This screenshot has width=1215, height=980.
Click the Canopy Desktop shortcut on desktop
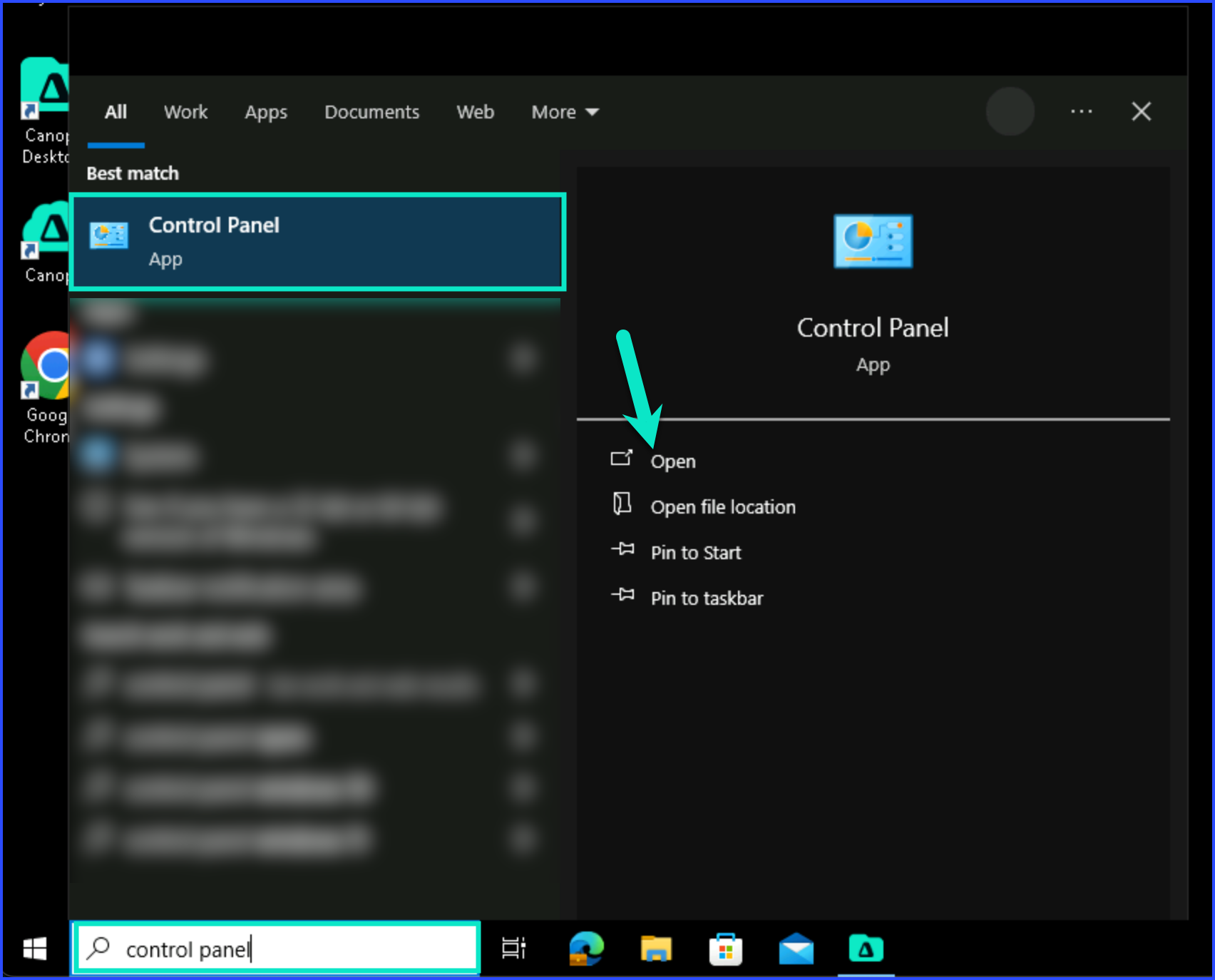(x=45, y=111)
